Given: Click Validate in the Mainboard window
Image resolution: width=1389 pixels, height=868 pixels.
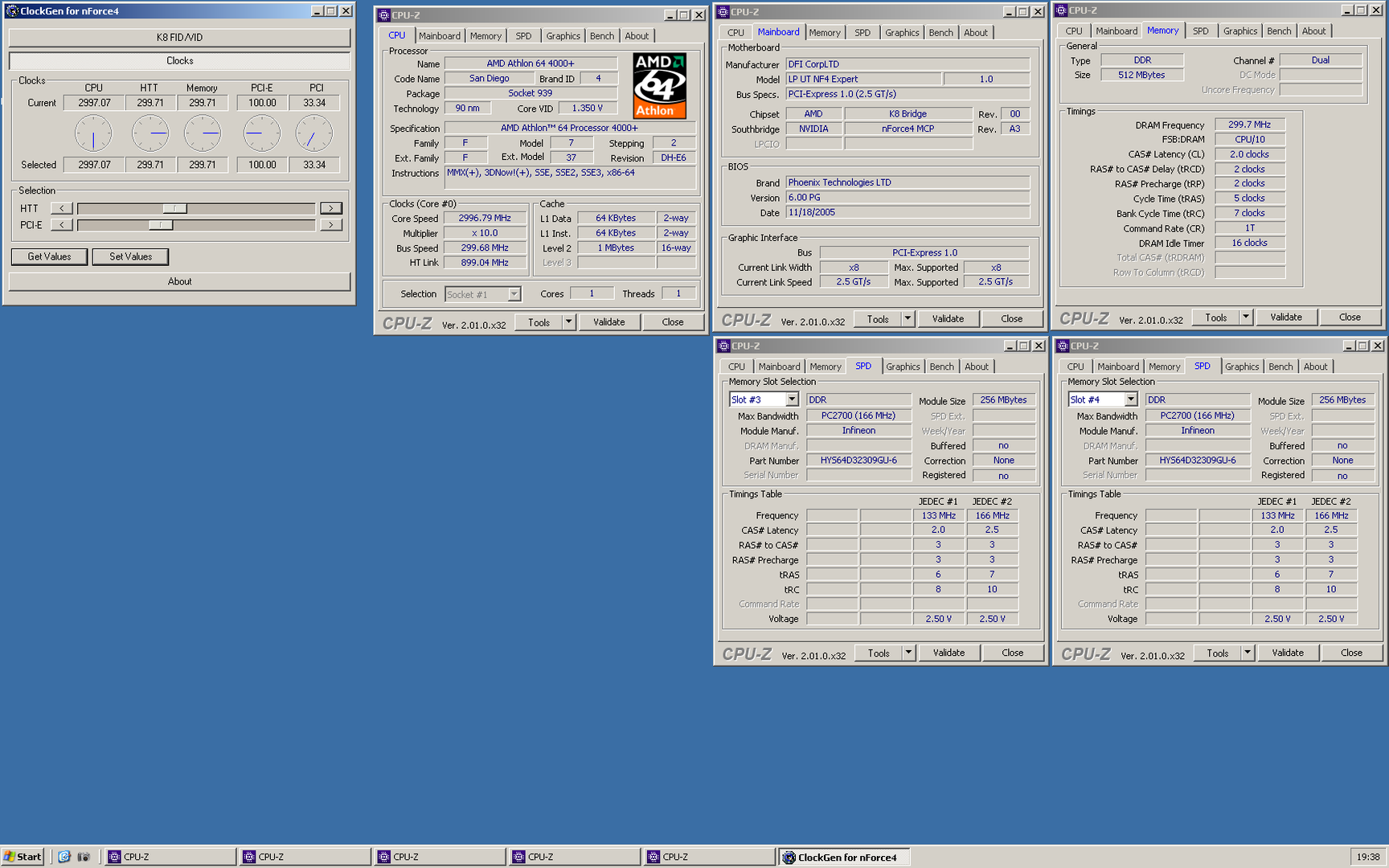Looking at the screenshot, I should 949,319.
